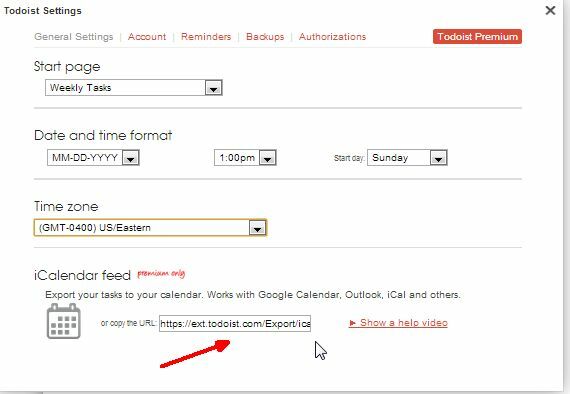Switch to the Reminders tab
Viewport: 570px width, 394px height.
206,37
